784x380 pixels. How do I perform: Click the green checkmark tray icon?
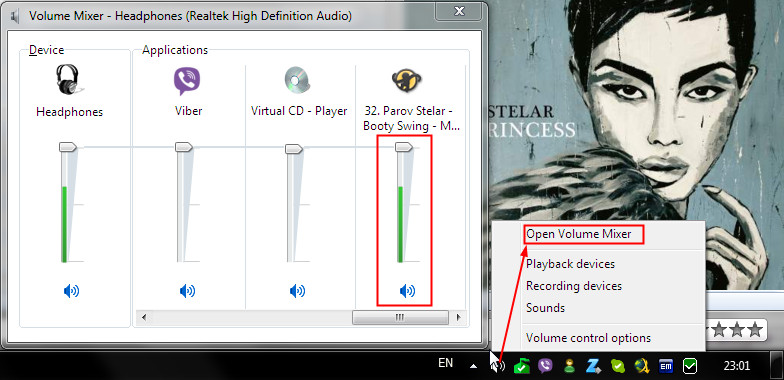click(690, 366)
